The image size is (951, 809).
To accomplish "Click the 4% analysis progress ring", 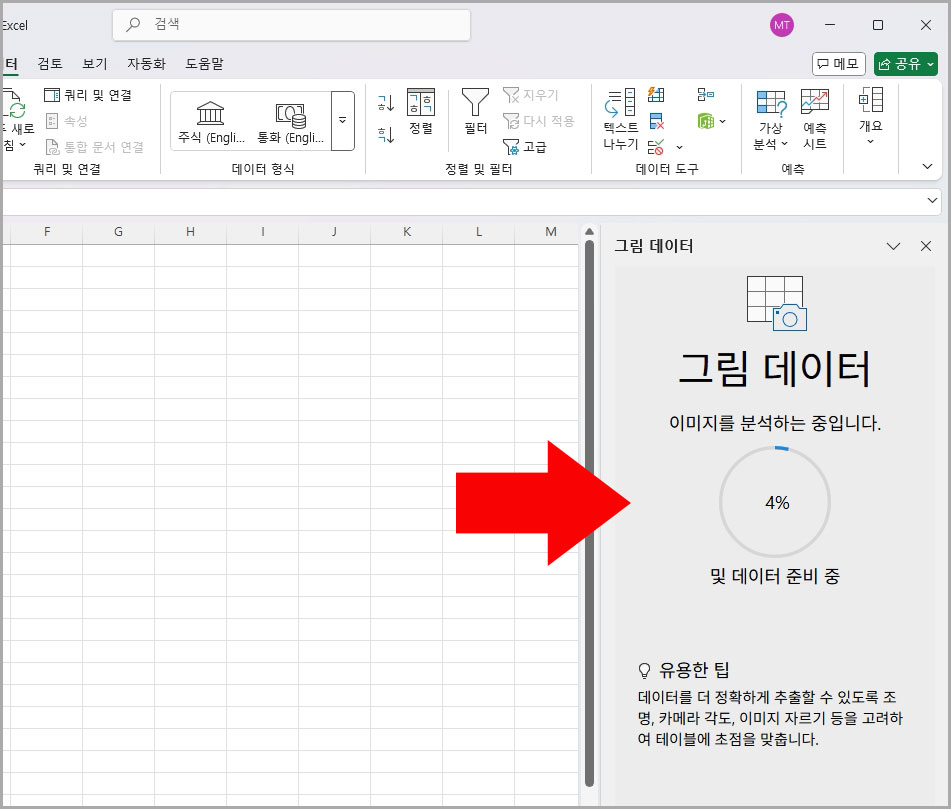I will tap(775, 502).
